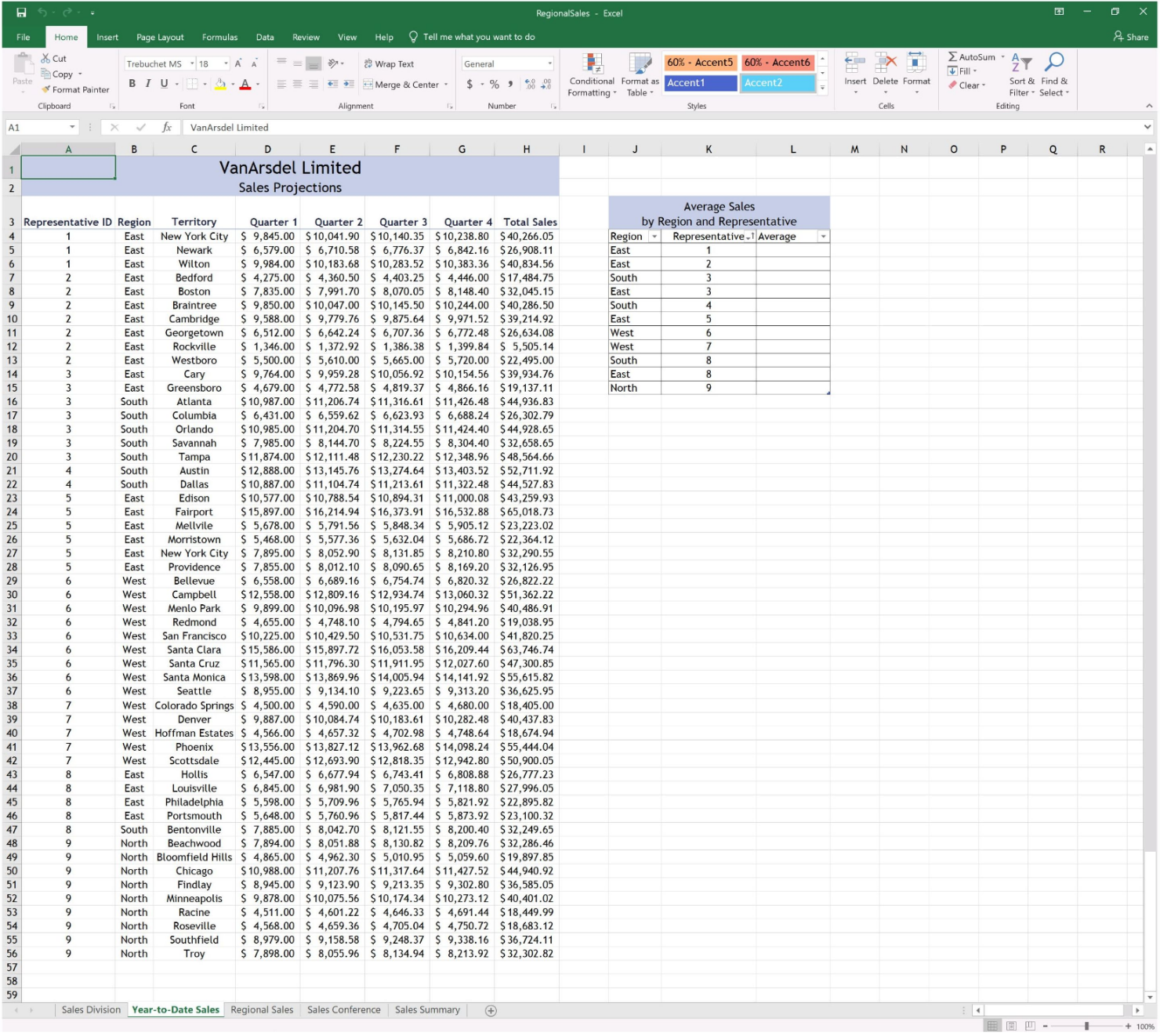1160x1036 pixels.
Task: Go to the Regional Sales sheet tab
Action: pos(262,1011)
